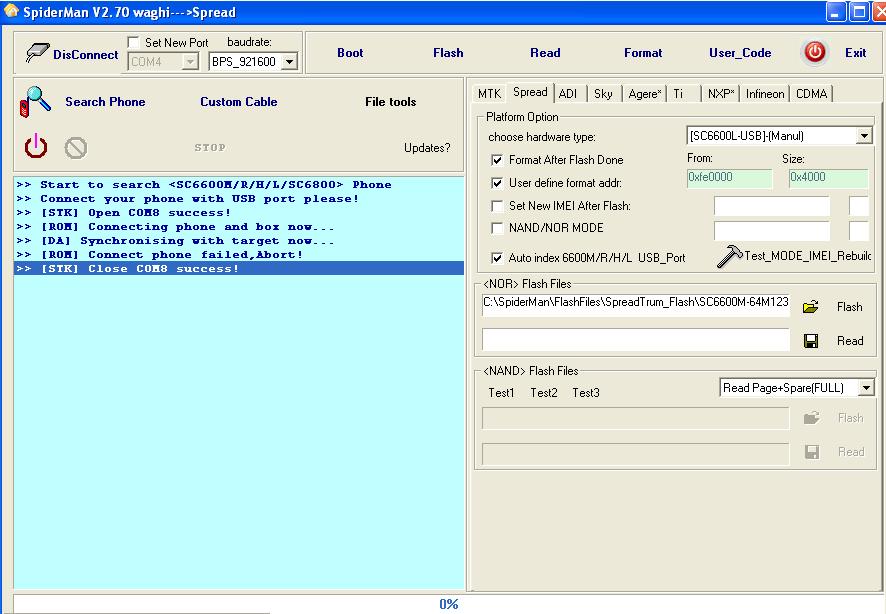This screenshot has height=614, width=886.
Task: Click the DisConnect cable icon
Action: 37,53
